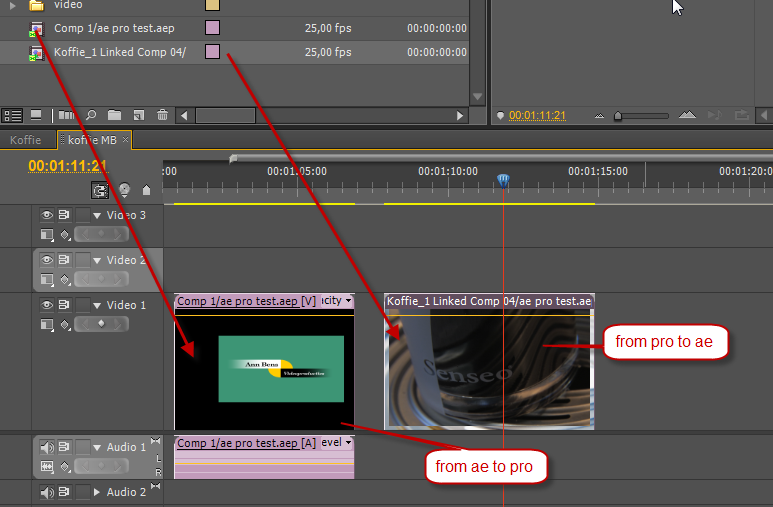Show keyframes icon on Video 1
The image size is (773, 507).
[x=65, y=325]
